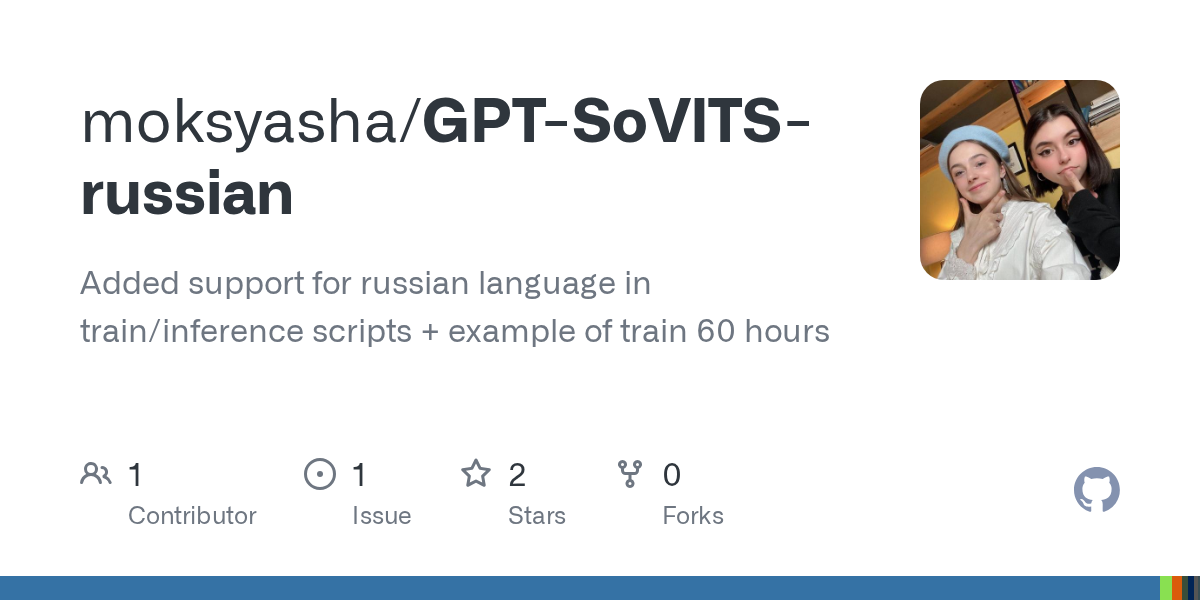The image size is (1200, 600).
Task: Click the contributor count number
Action: pos(135,475)
